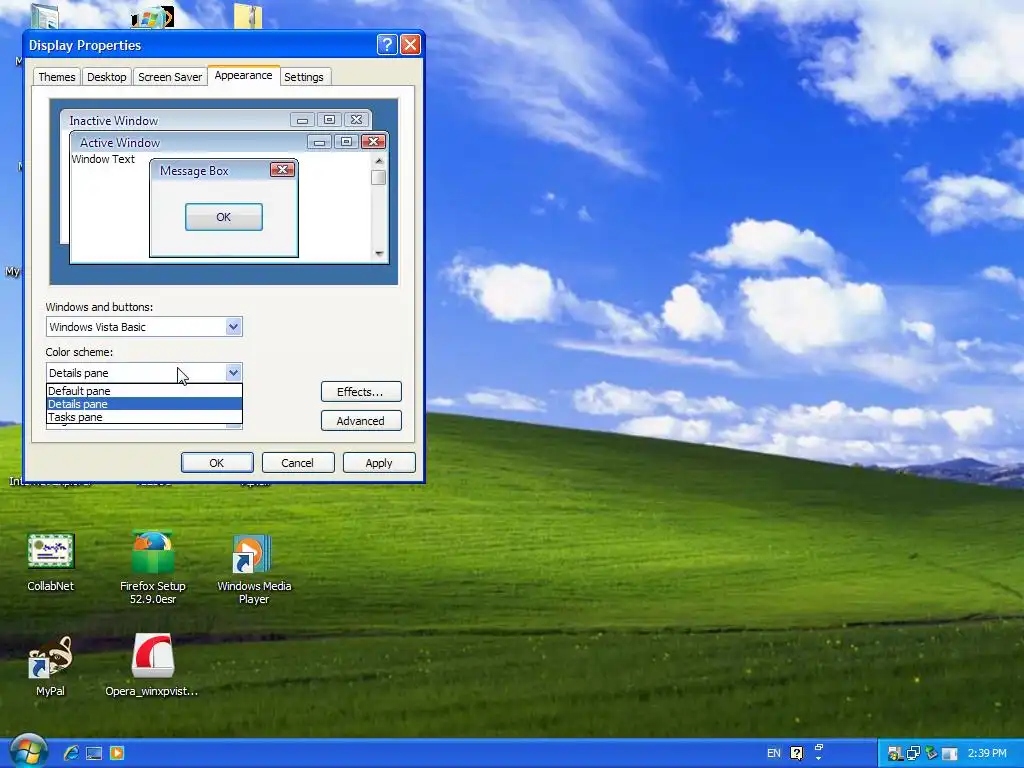Click the preview scrollbar thumb
The width and height of the screenshot is (1024, 768).
click(x=379, y=178)
